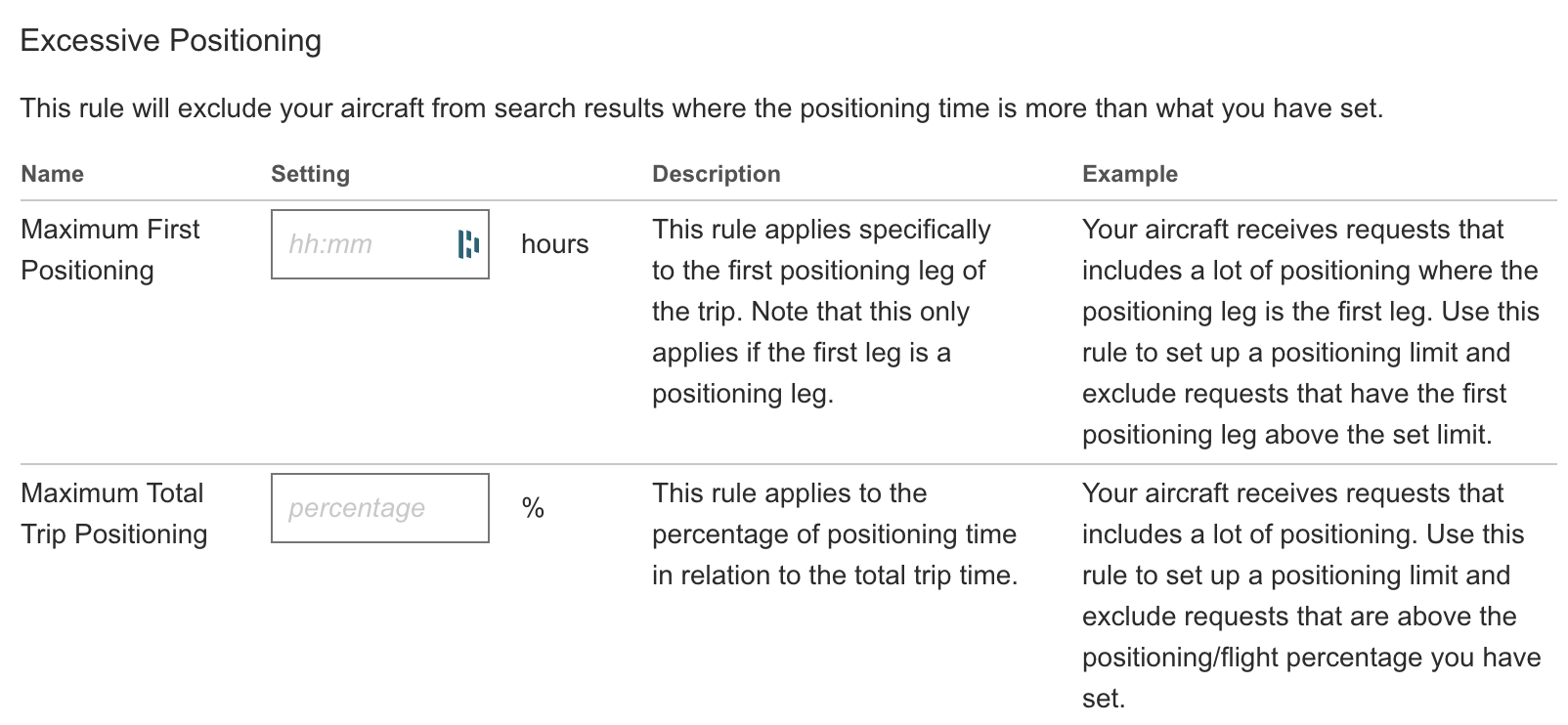Click the Maximum Total Trip Positioning row label
This screenshot has height=725, width=1568.
[114, 514]
